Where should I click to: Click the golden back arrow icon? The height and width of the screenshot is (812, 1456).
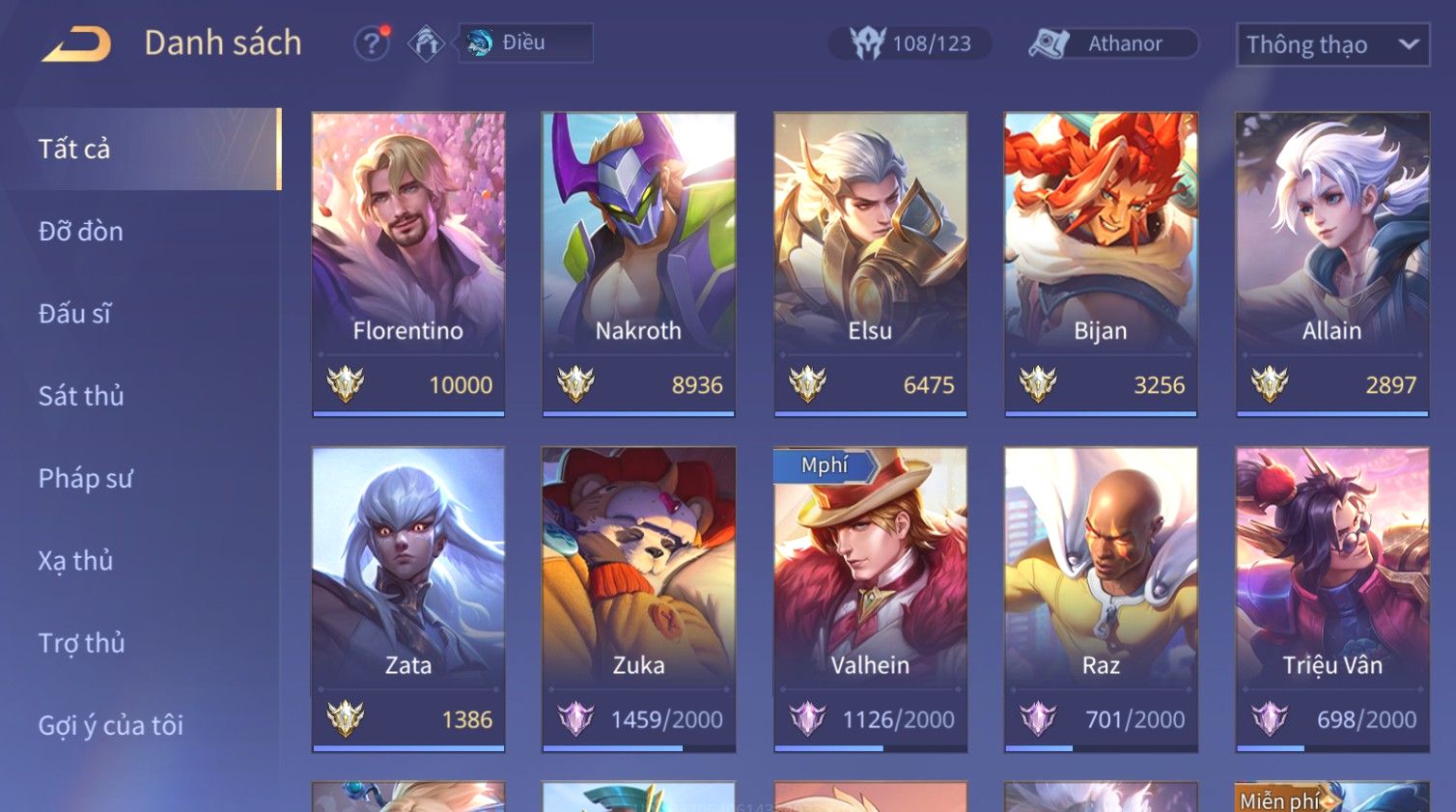tap(76, 43)
